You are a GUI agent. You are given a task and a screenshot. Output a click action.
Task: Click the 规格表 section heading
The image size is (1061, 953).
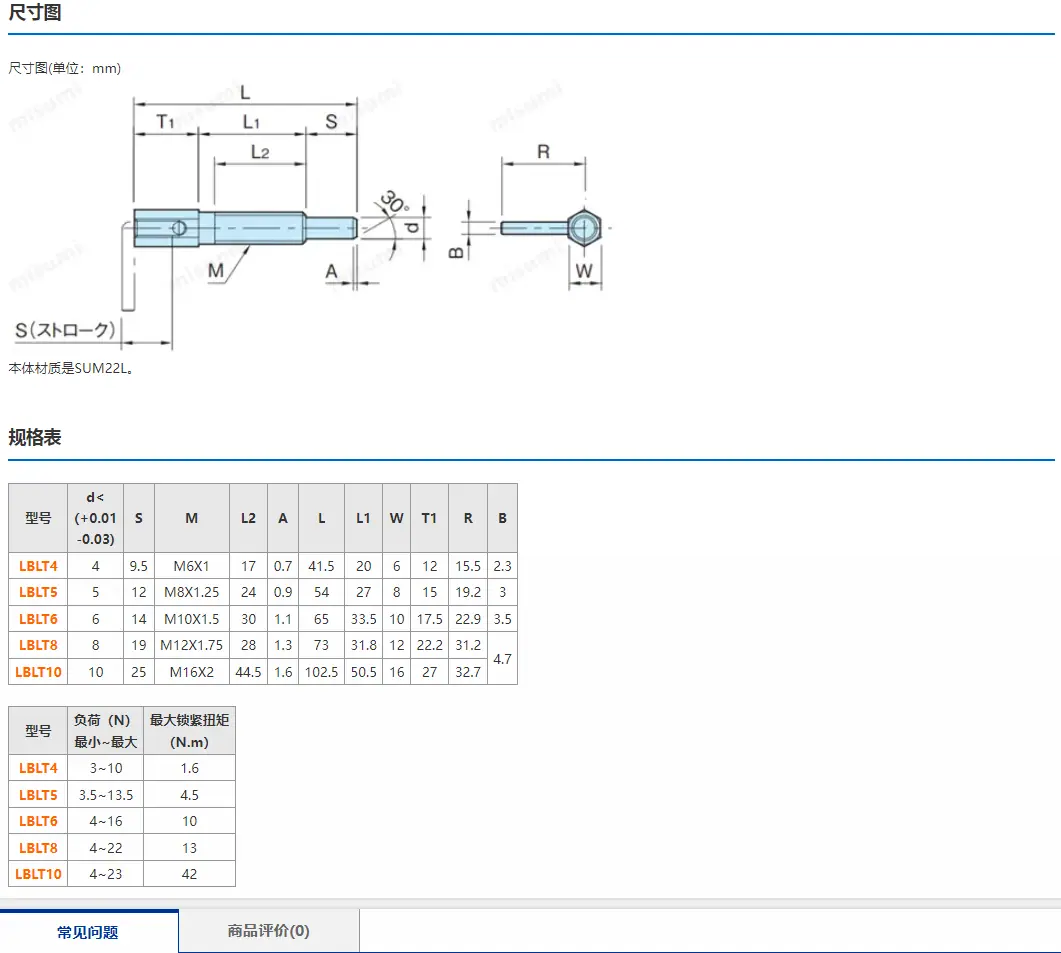tap(35, 437)
